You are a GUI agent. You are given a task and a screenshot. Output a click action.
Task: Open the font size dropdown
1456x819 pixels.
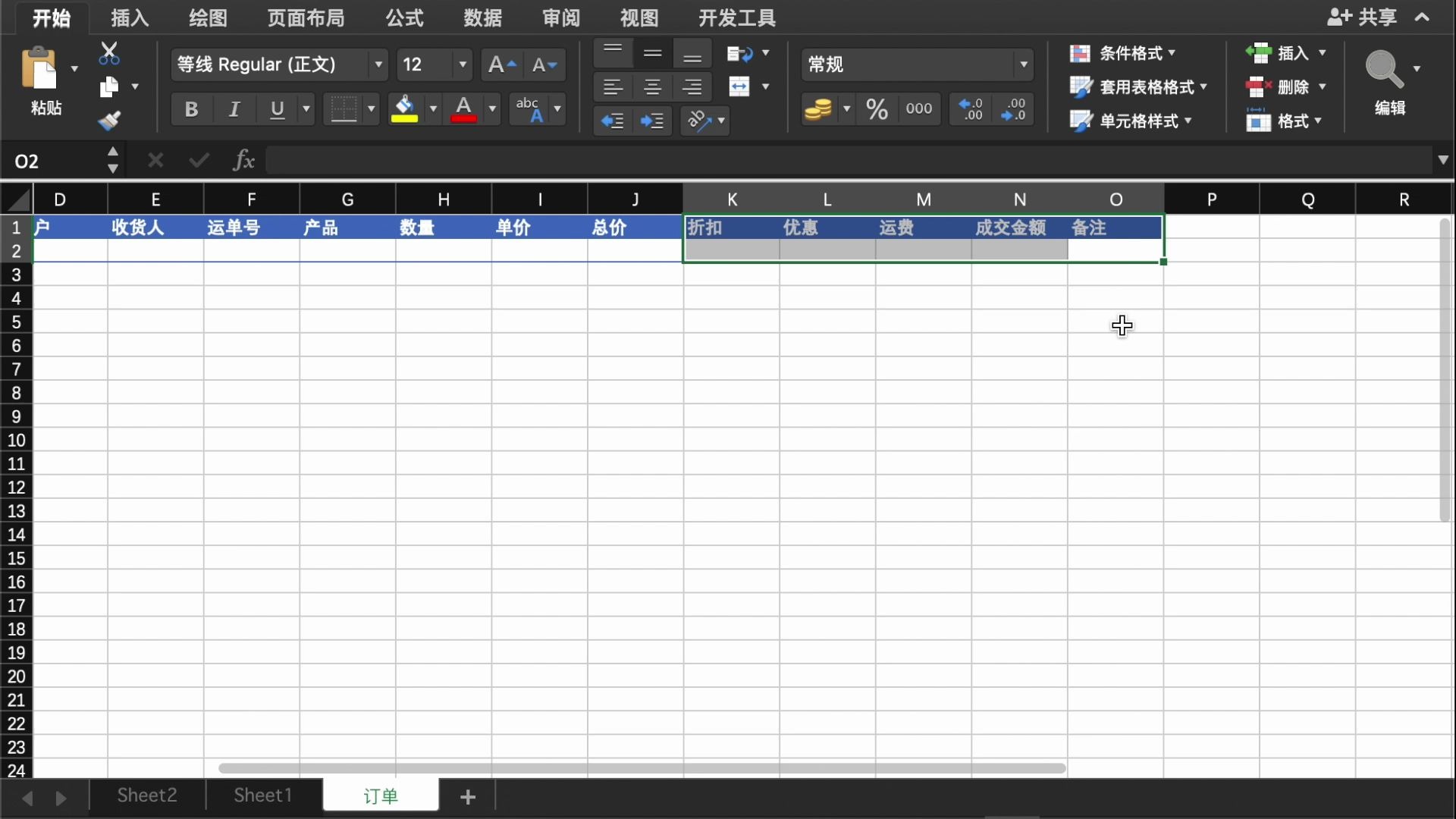coord(463,64)
